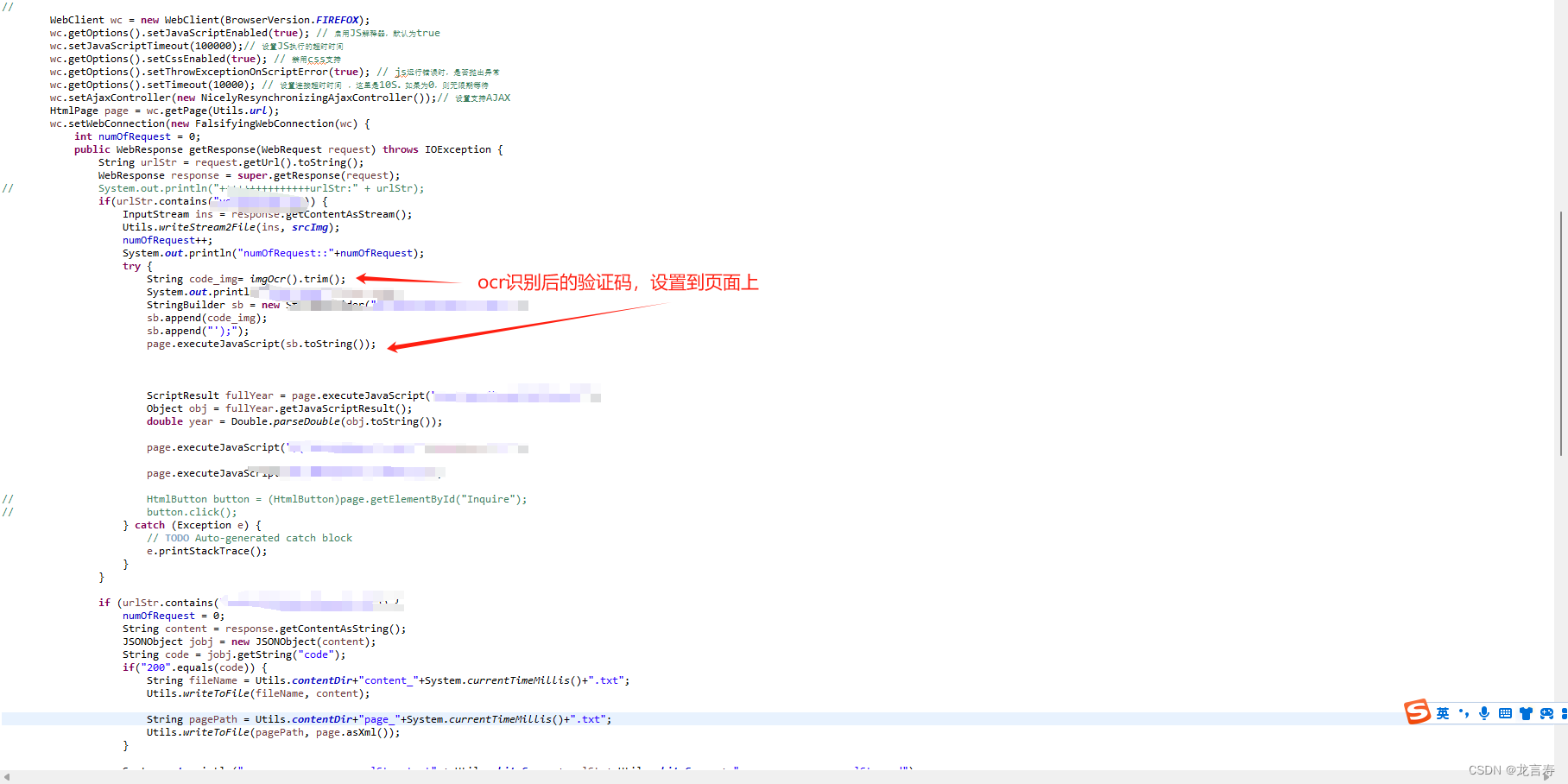1568x784 pixels.
Task: Click 'String urlStr = request.getUrl()' line
Action: (231, 162)
